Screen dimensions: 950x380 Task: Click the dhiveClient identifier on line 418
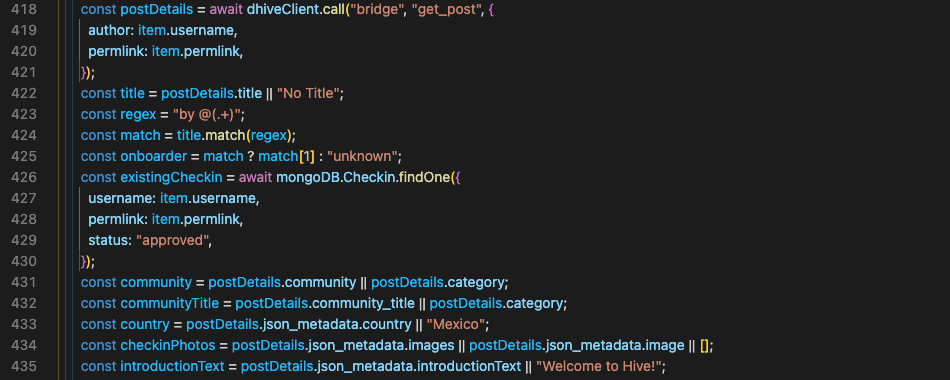click(x=282, y=10)
